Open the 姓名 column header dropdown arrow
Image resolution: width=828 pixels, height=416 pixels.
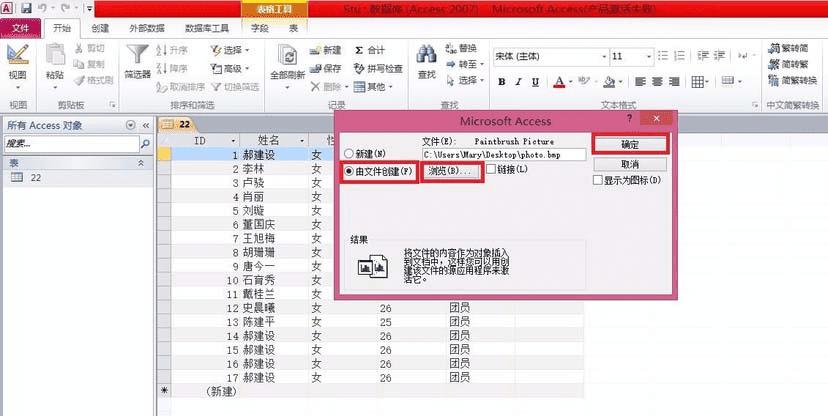click(x=302, y=140)
